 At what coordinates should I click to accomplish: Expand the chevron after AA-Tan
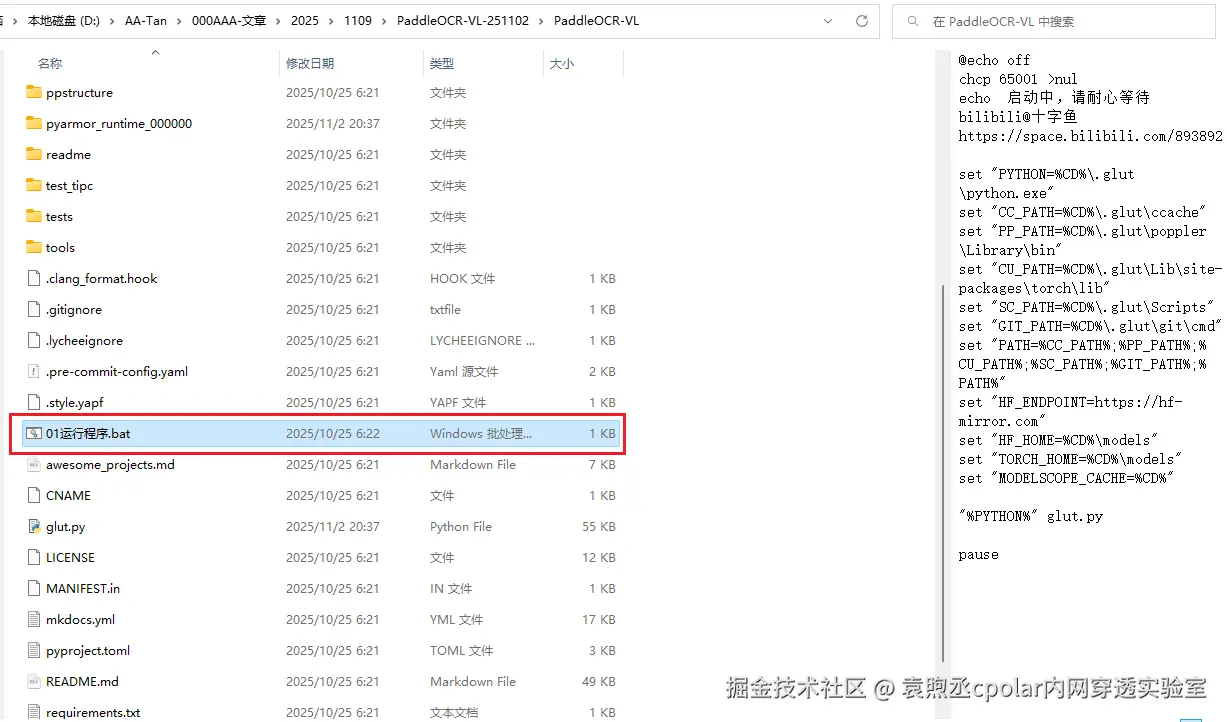click(x=179, y=21)
